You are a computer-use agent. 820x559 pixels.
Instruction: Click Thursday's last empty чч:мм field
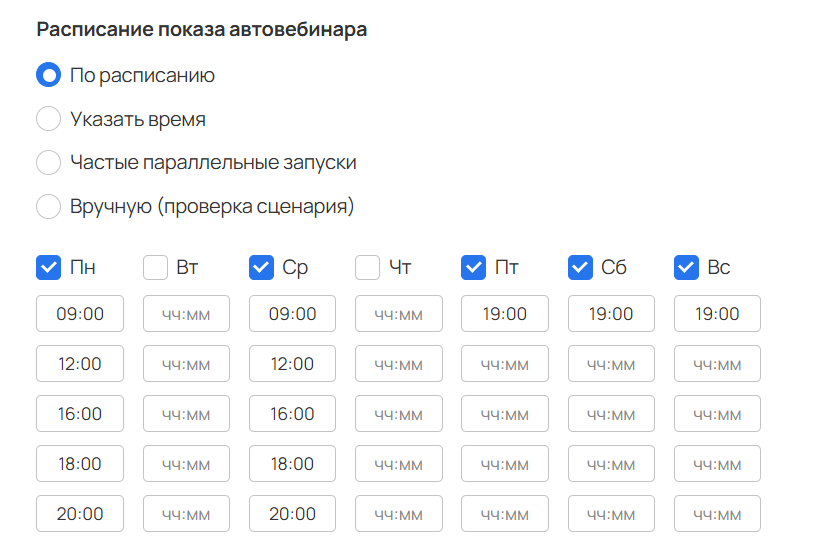coord(398,514)
